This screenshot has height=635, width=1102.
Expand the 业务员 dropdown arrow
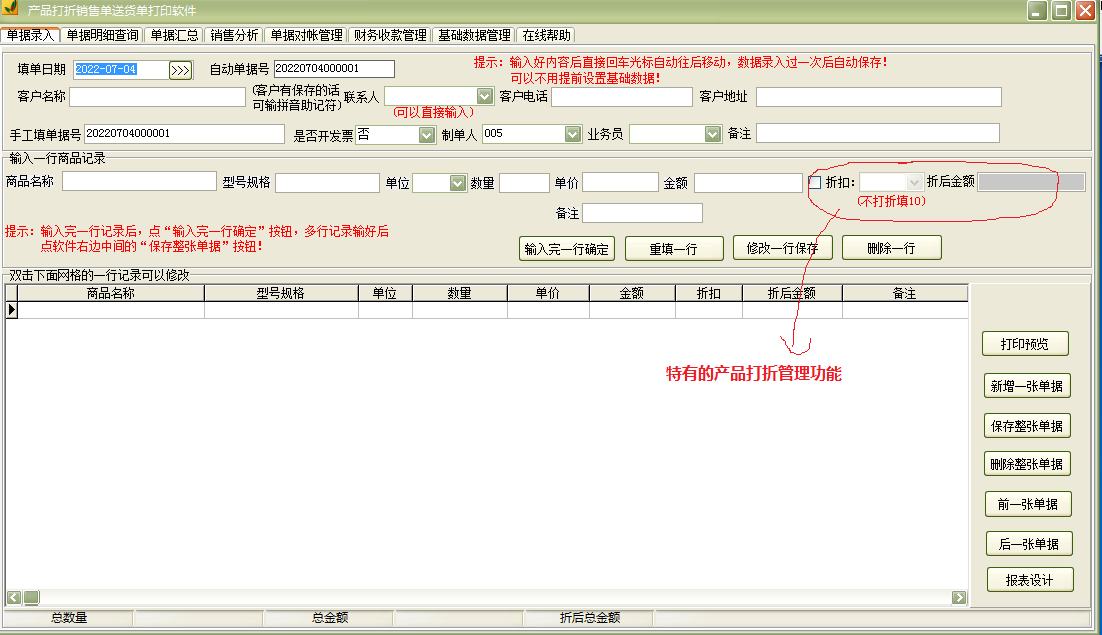tap(713, 133)
